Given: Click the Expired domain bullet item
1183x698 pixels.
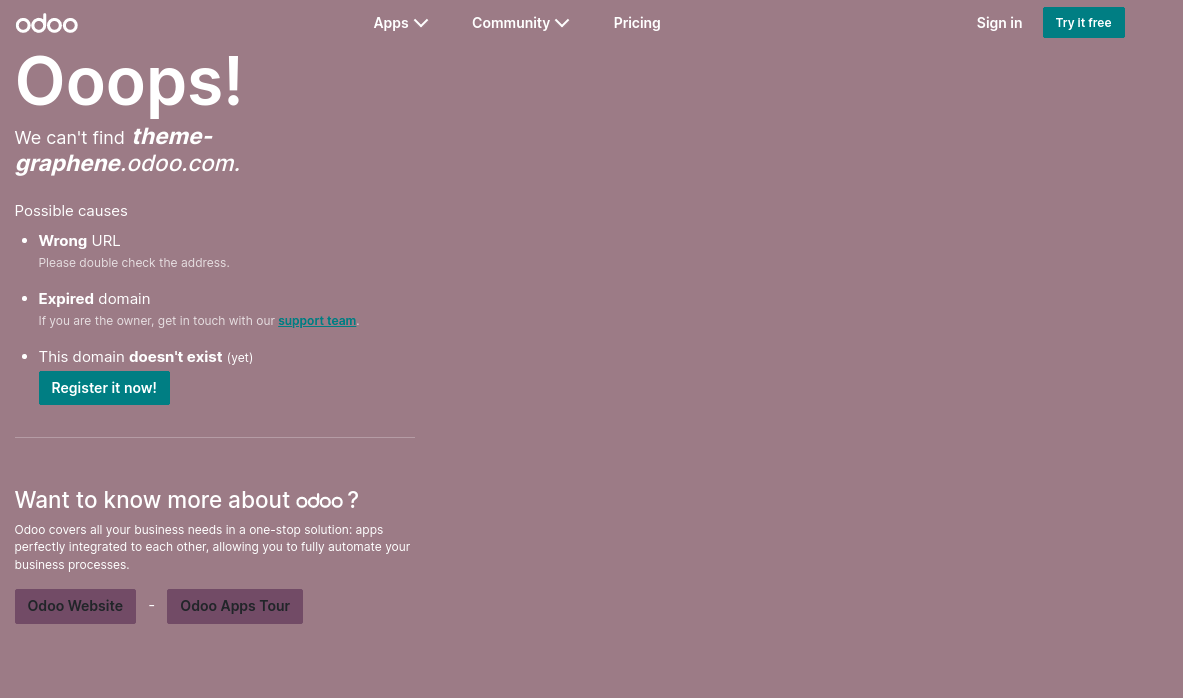Looking at the screenshot, I should [x=94, y=298].
